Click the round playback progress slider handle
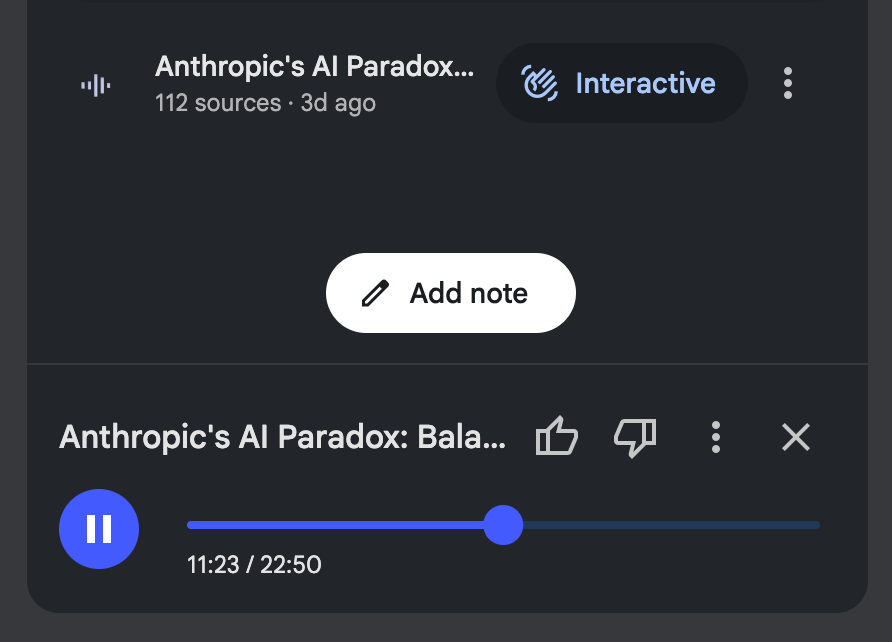 [x=503, y=525]
